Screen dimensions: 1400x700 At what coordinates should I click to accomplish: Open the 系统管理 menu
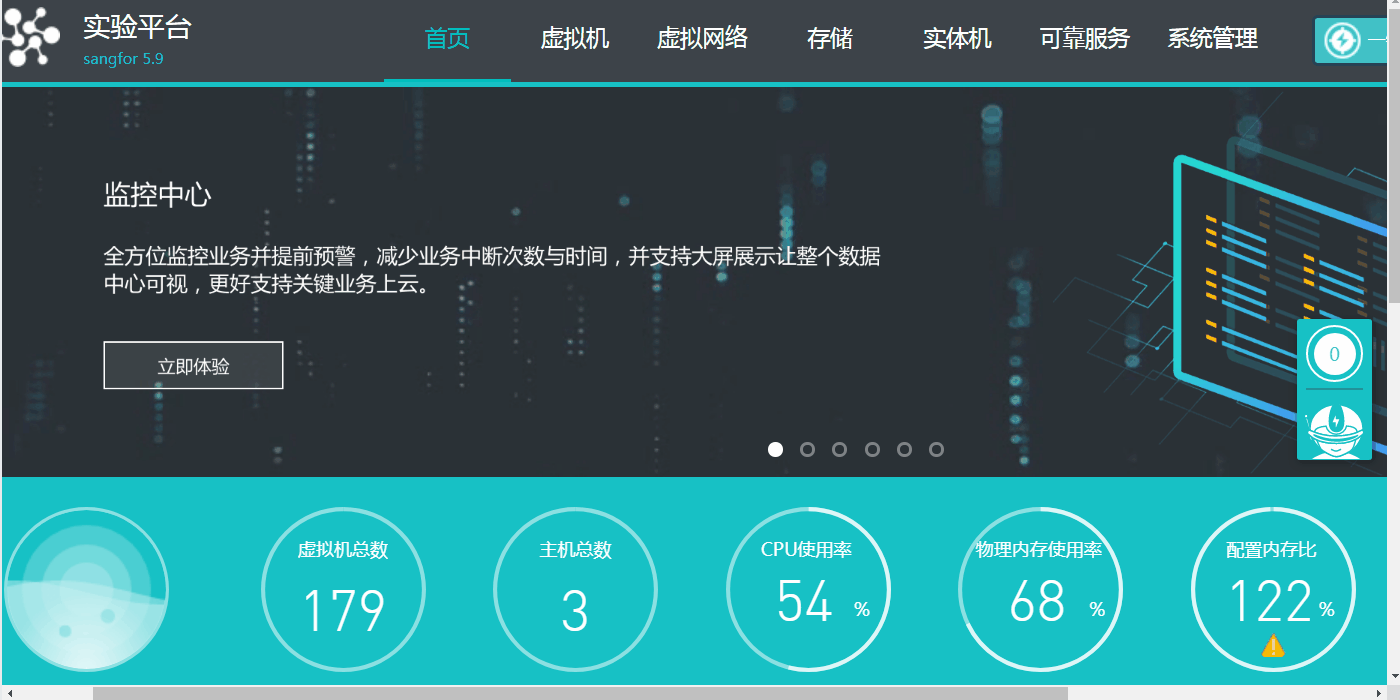1212,40
